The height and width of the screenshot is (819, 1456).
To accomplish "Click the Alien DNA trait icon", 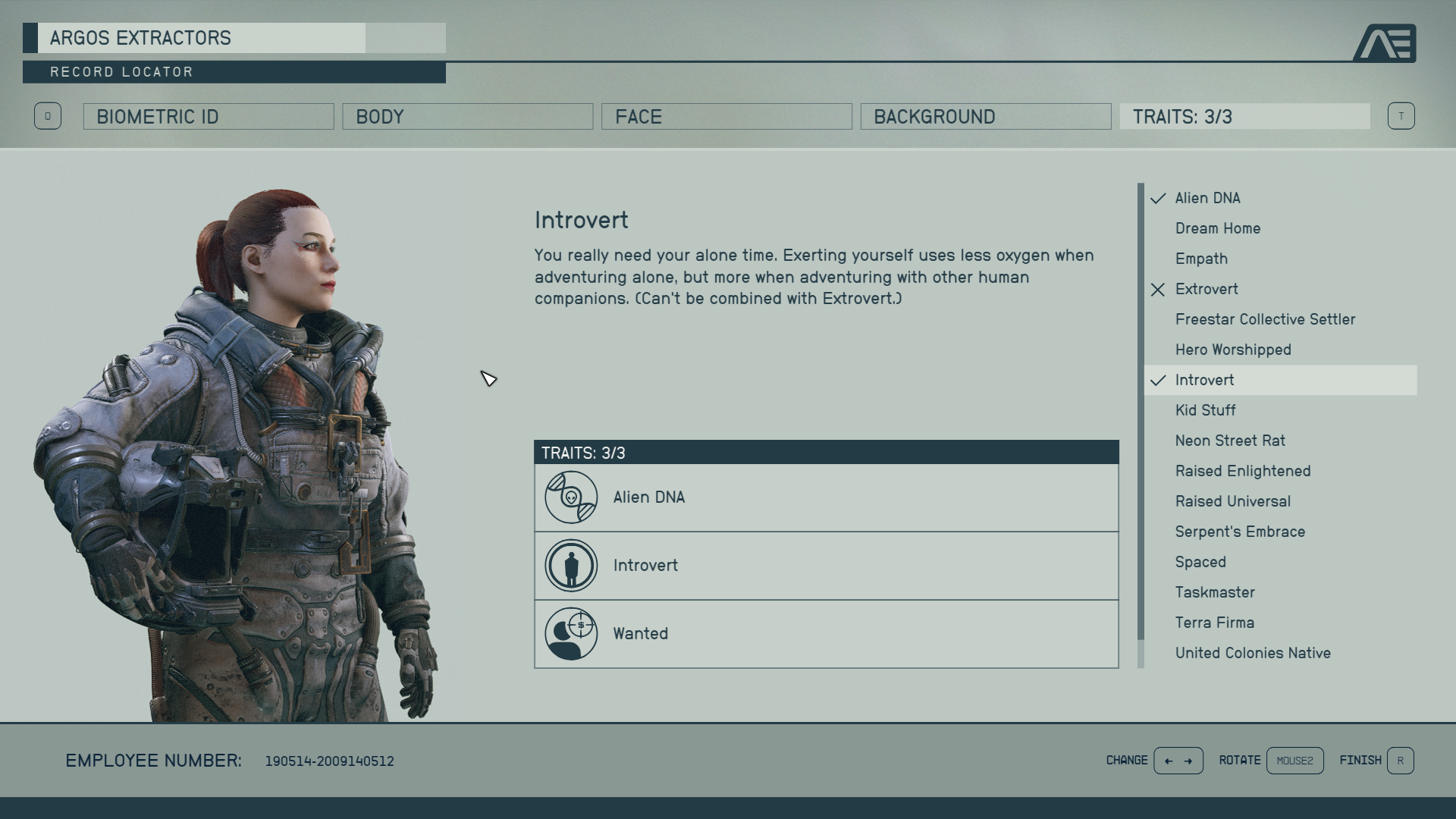I will tap(571, 497).
